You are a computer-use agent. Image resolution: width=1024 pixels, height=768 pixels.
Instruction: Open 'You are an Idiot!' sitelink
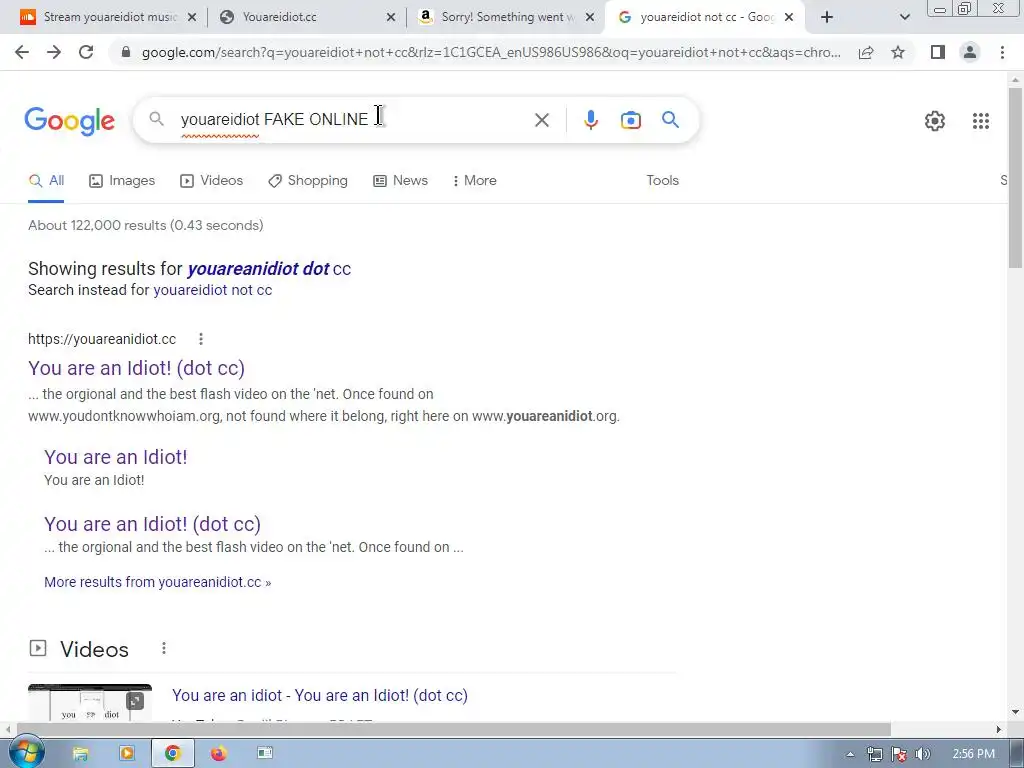click(116, 457)
